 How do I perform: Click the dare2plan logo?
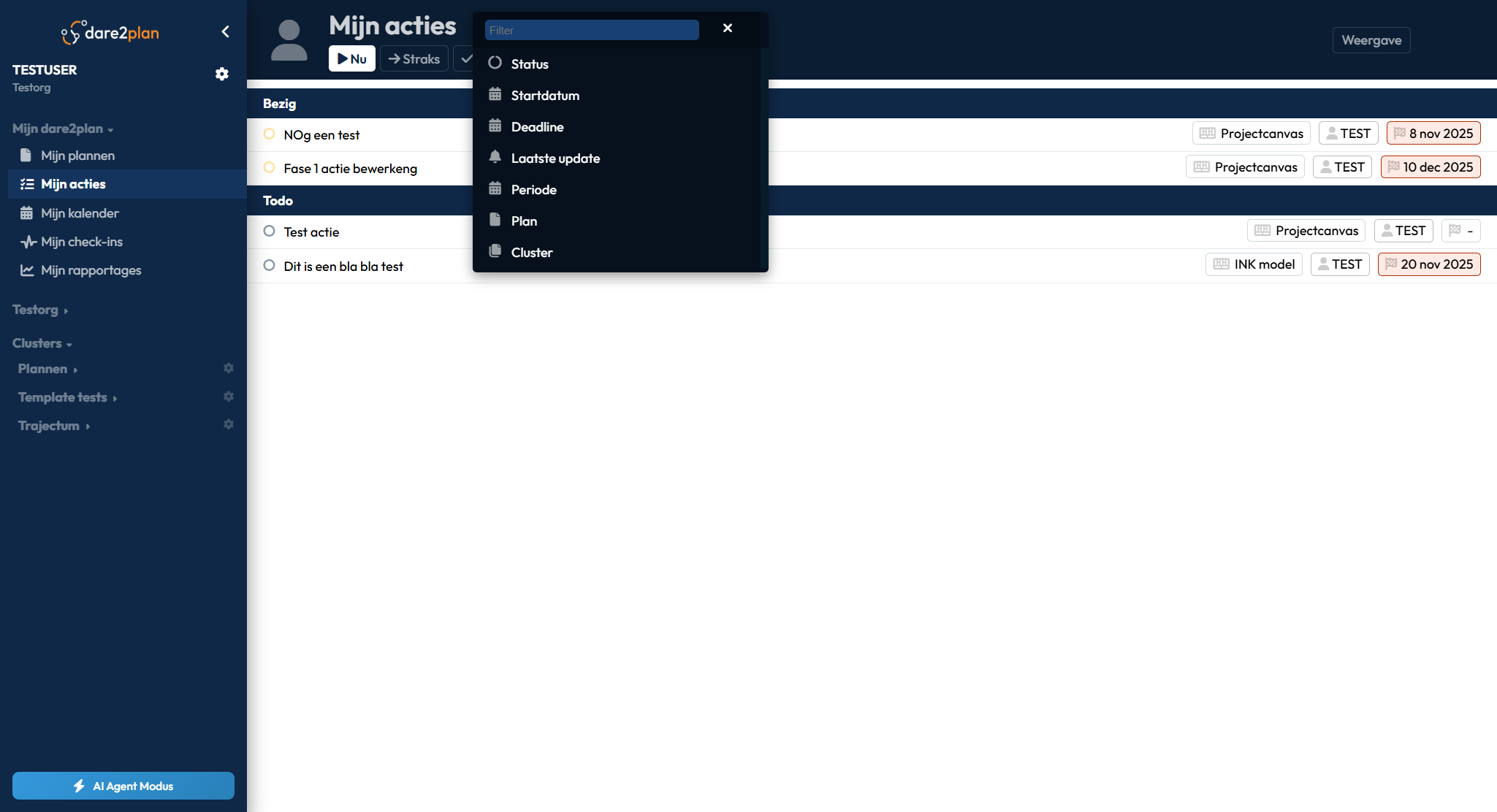tap(111, 32)
